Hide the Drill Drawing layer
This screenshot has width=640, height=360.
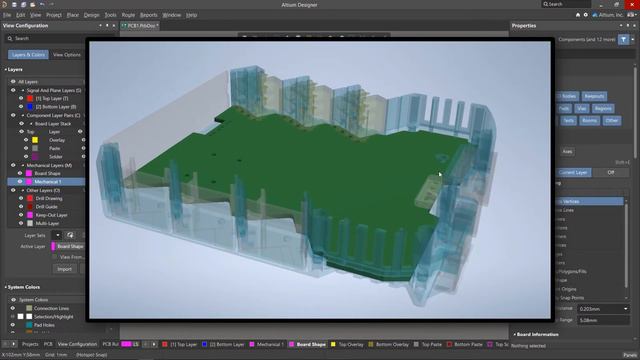pyautogui.click(x=21, y=198)
